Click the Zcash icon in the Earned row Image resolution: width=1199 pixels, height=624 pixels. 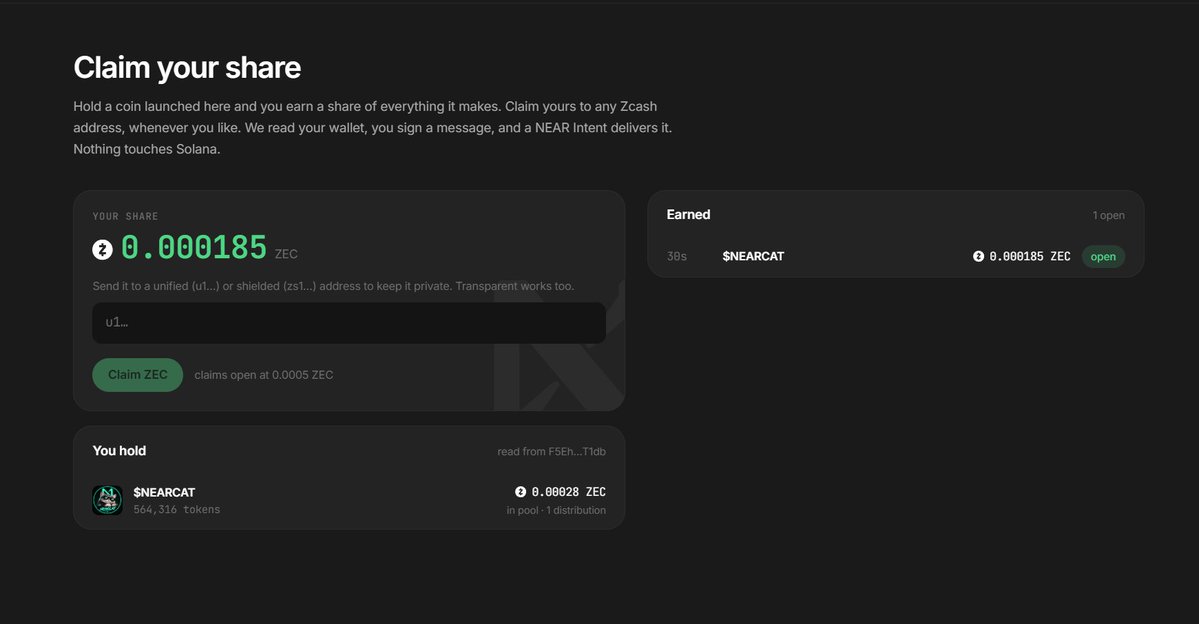click(x=978, y=256)
